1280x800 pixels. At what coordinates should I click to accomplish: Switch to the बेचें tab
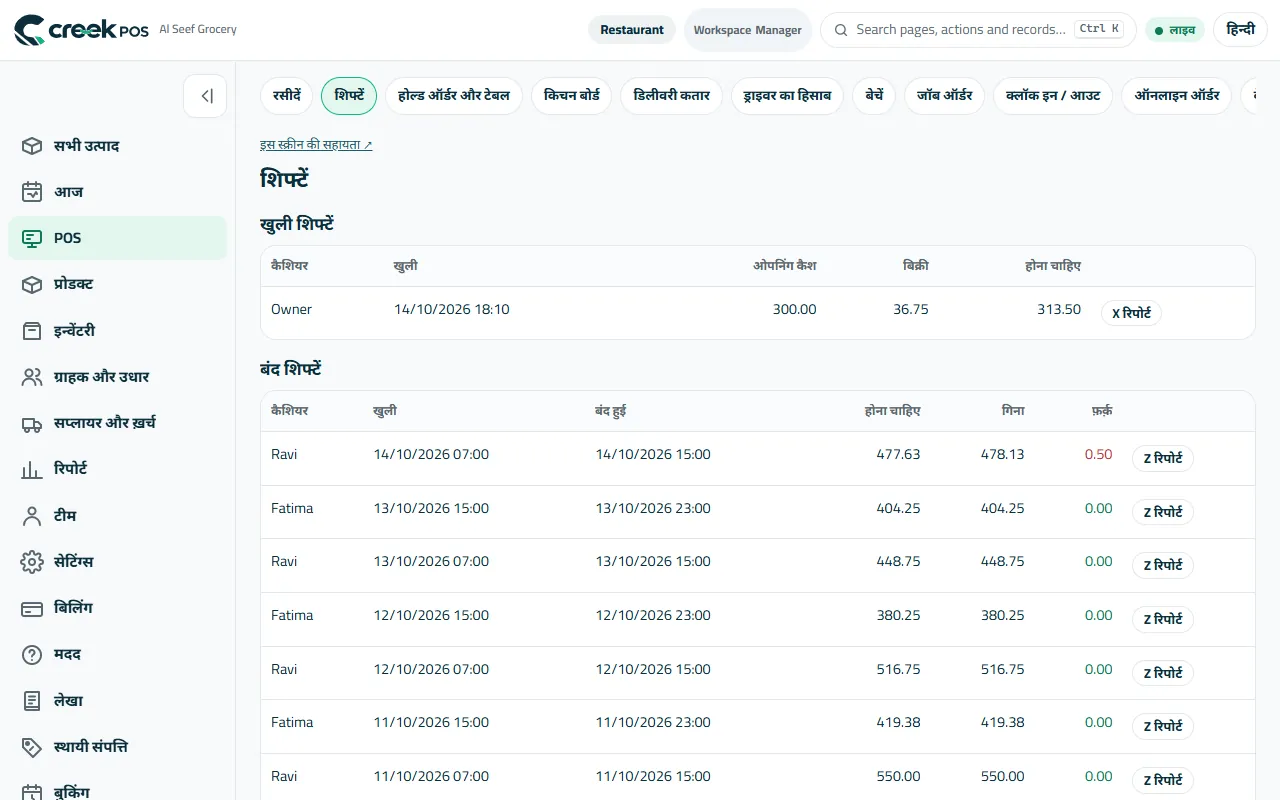click(x=874, y=96)
